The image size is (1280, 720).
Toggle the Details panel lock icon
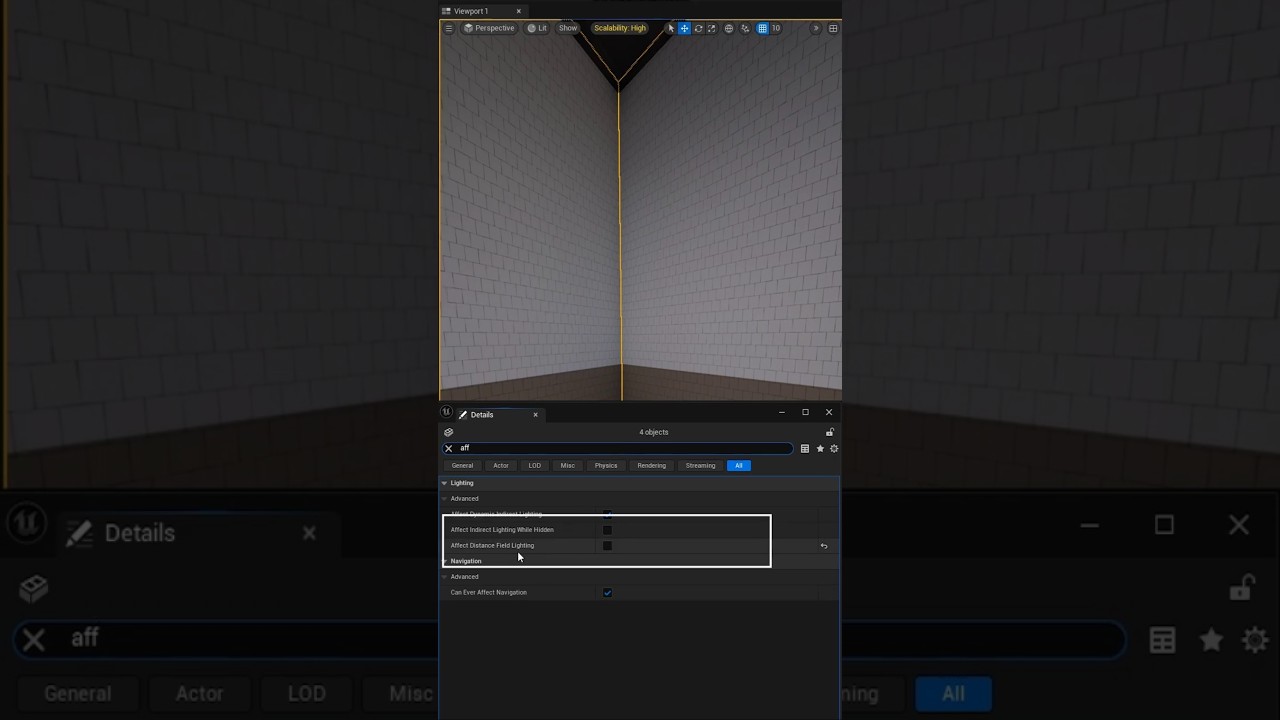click(x=830, y=432)
